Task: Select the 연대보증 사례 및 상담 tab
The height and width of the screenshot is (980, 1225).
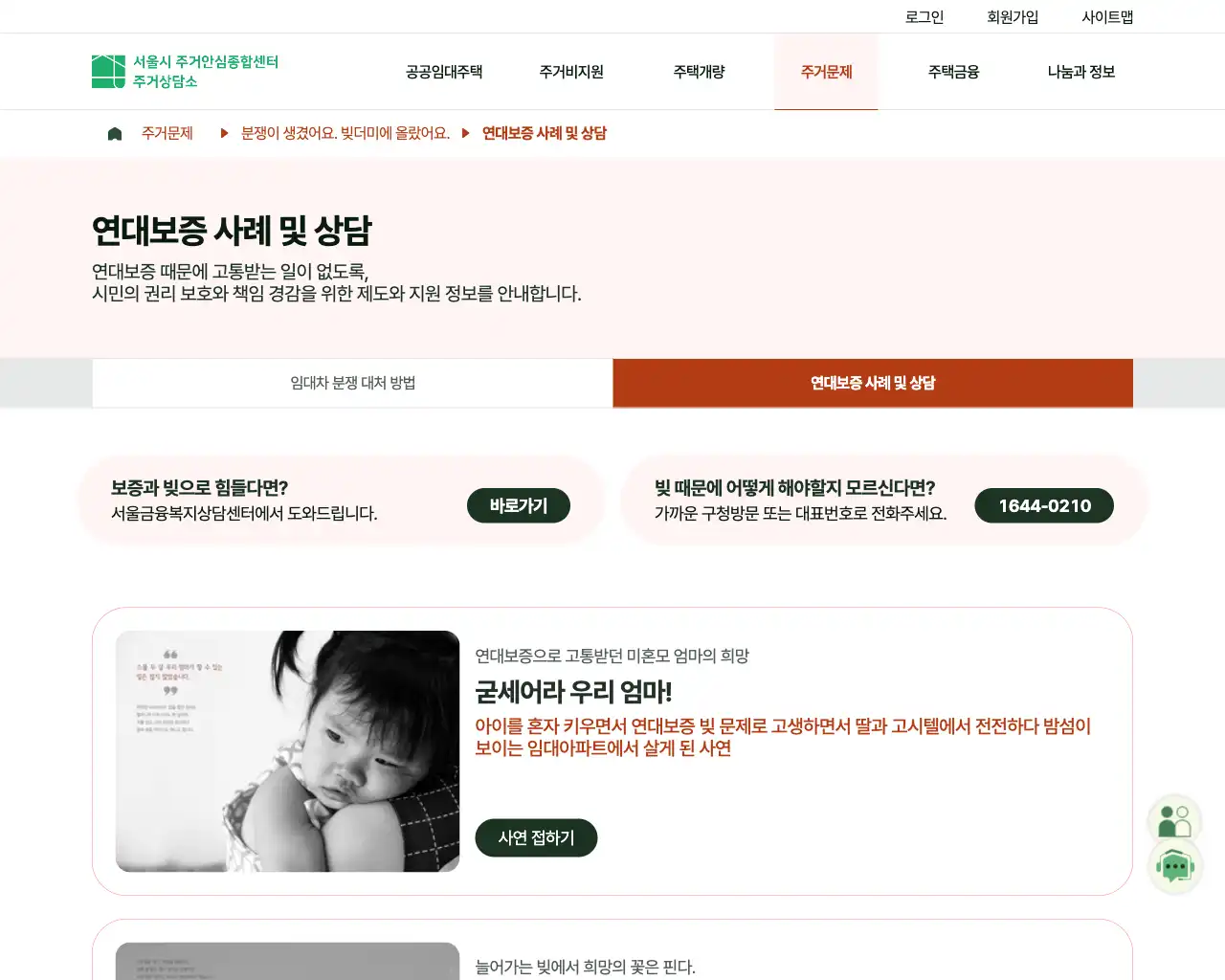Action: (x=873, y=383)
